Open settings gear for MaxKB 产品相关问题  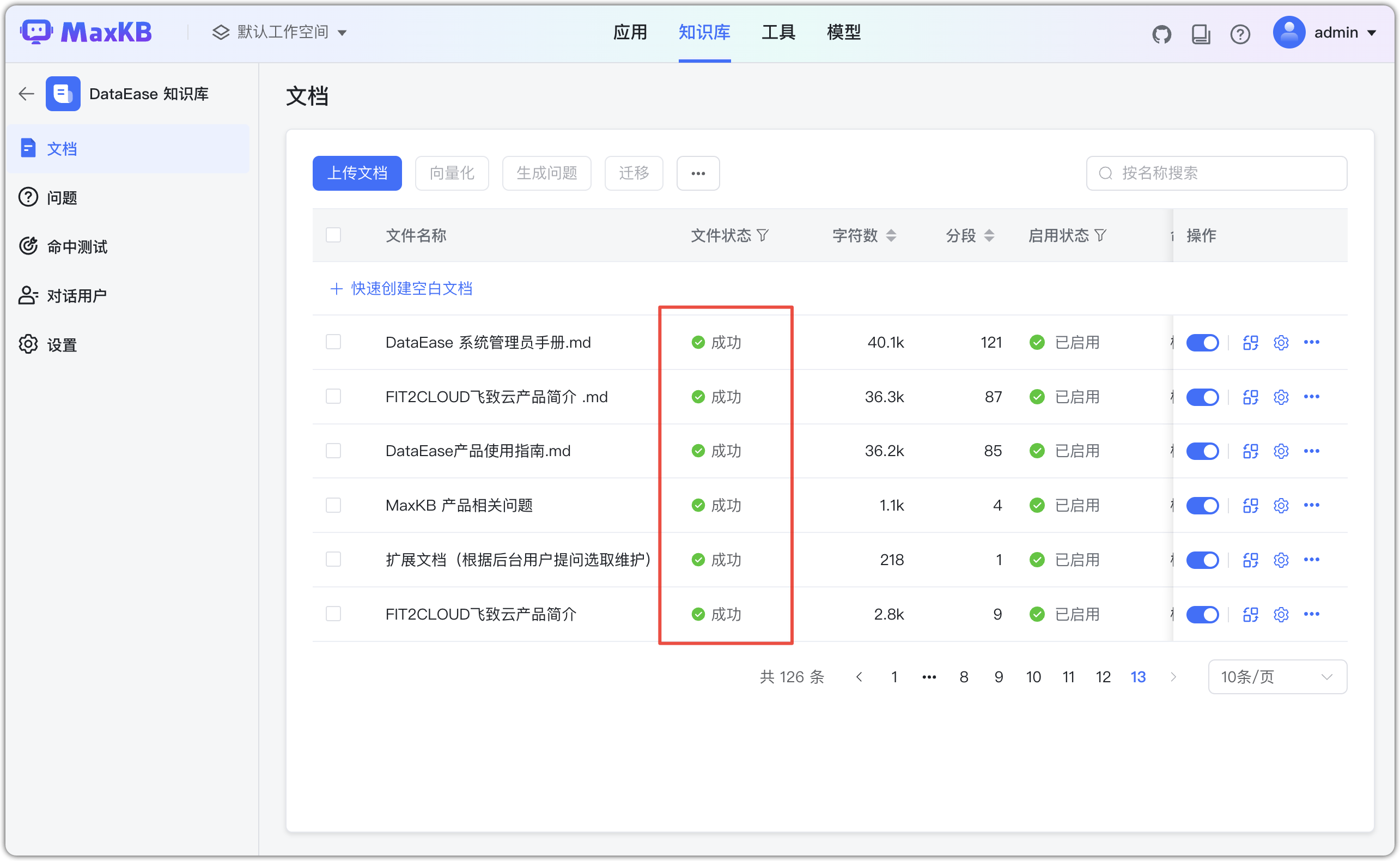(x=1281, y=506)
